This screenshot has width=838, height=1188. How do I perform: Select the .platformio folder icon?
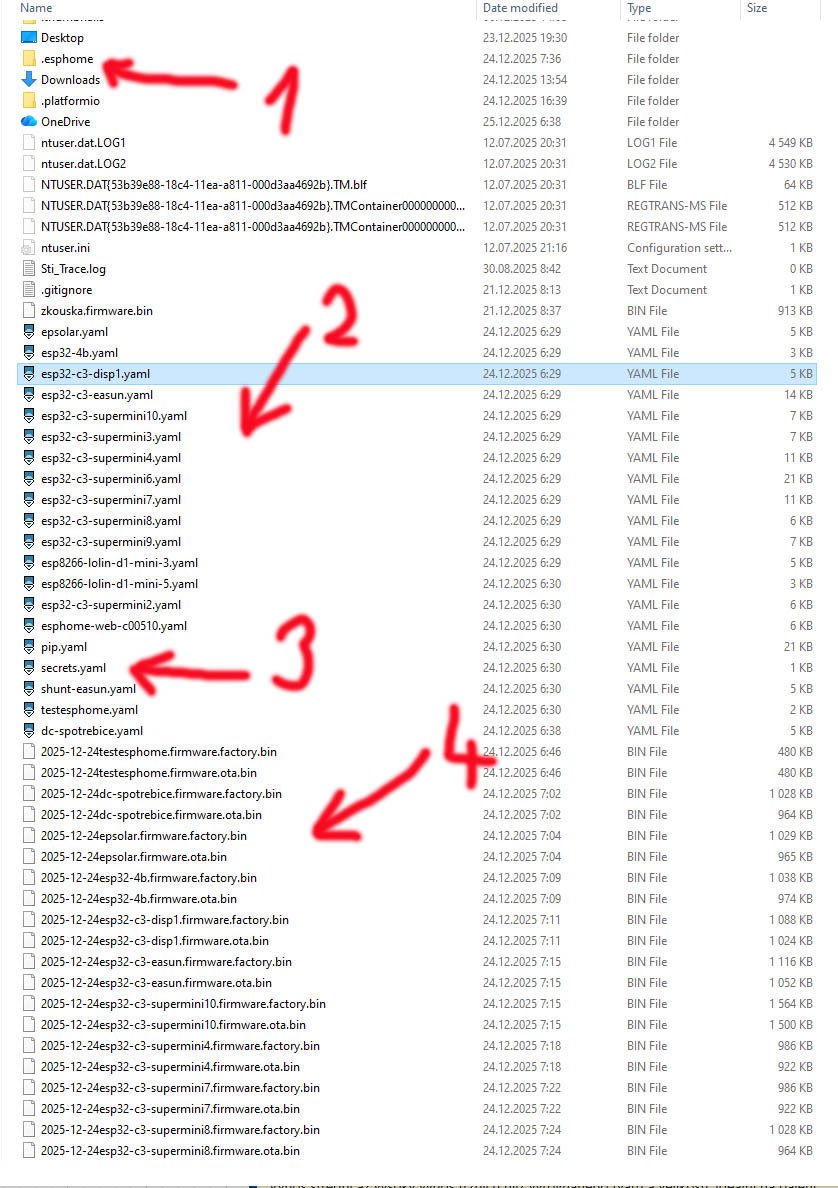(x=29, y=101)
